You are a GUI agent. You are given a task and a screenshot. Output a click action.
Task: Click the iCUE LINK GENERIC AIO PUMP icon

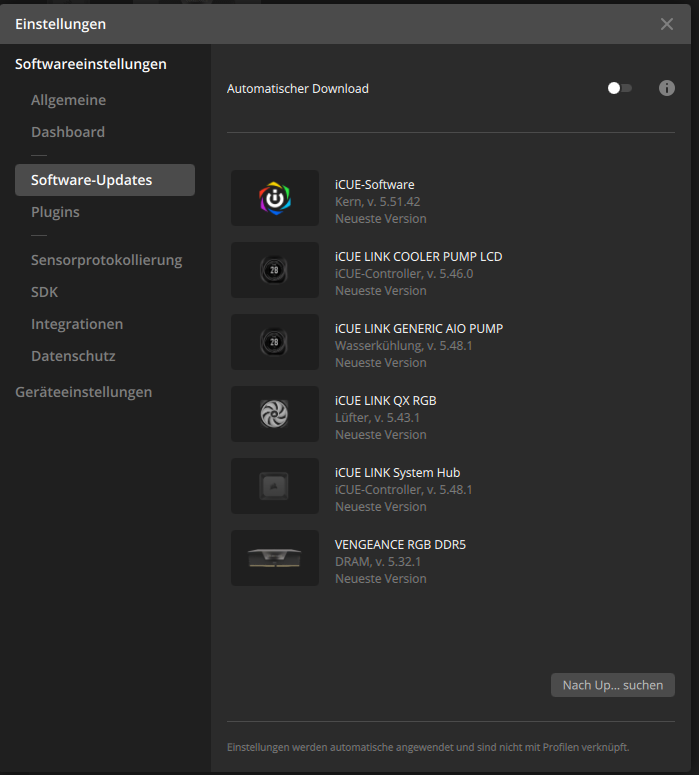[275, 342]
